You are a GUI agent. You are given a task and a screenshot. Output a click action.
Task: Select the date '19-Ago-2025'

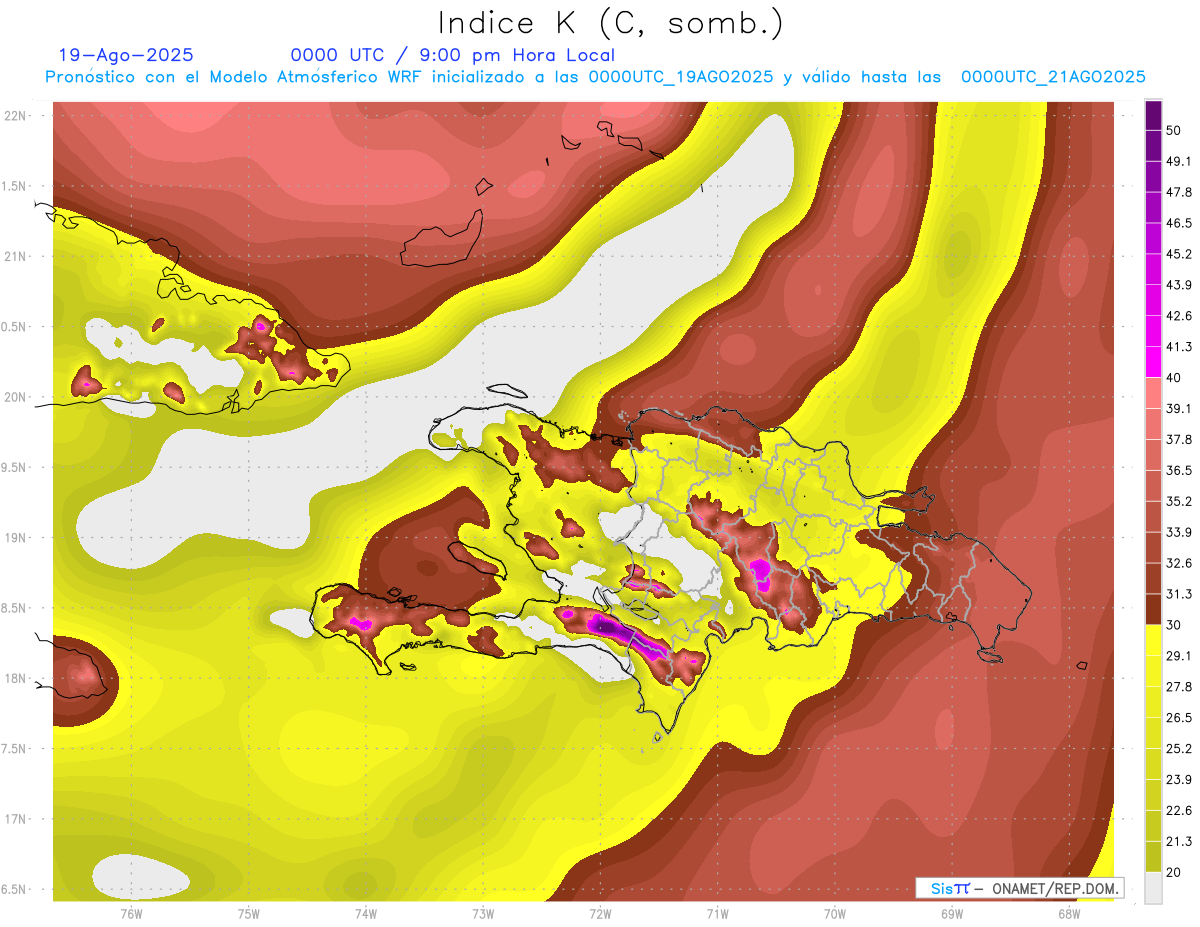pos(126,55)
